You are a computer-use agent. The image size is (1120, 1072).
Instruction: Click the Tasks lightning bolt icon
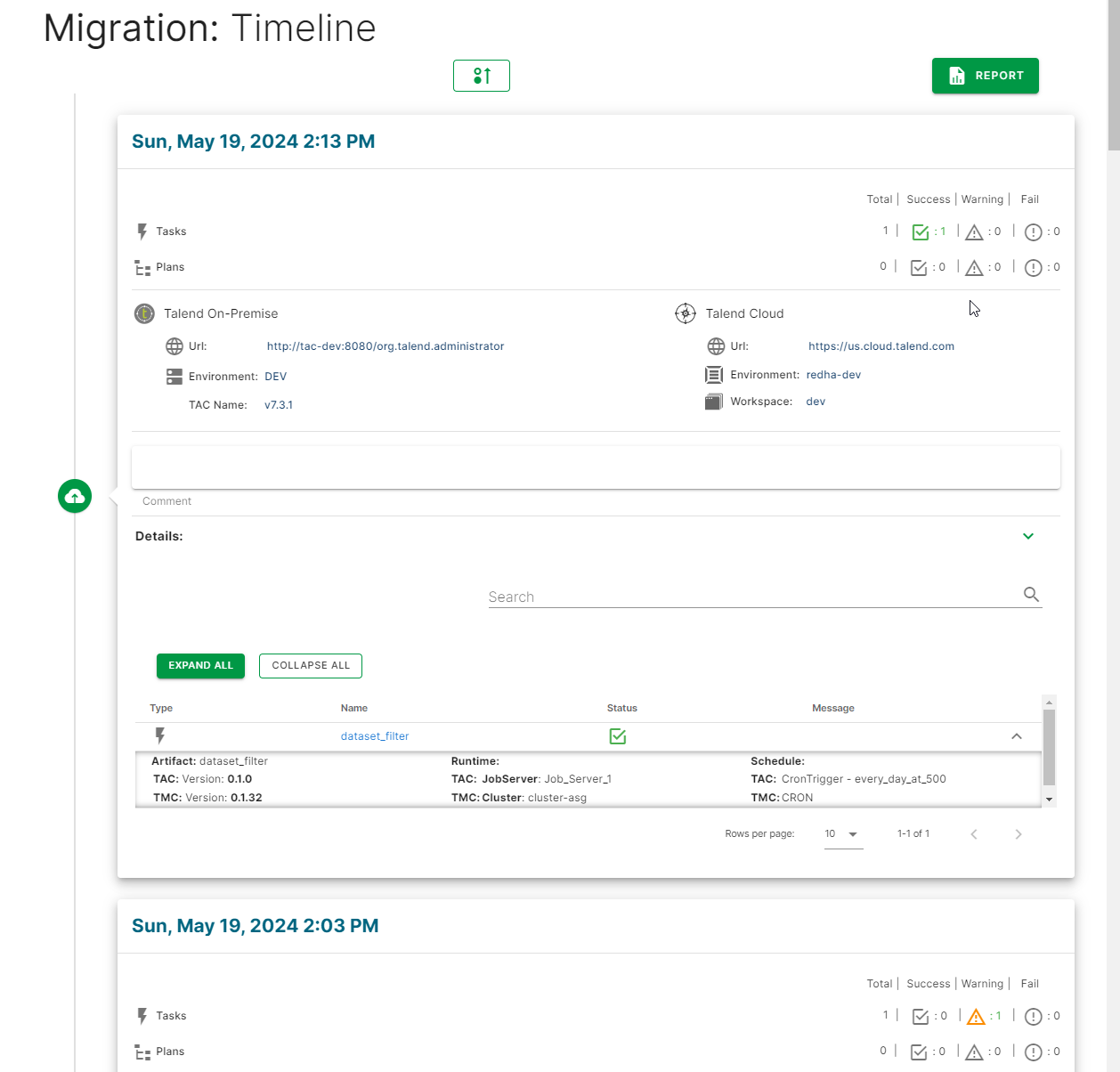[x=142, y=231]
